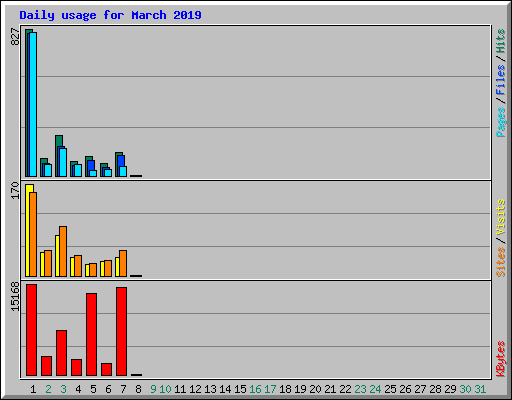
Task: Click day 2 on the x-axis
Action: 48,389
